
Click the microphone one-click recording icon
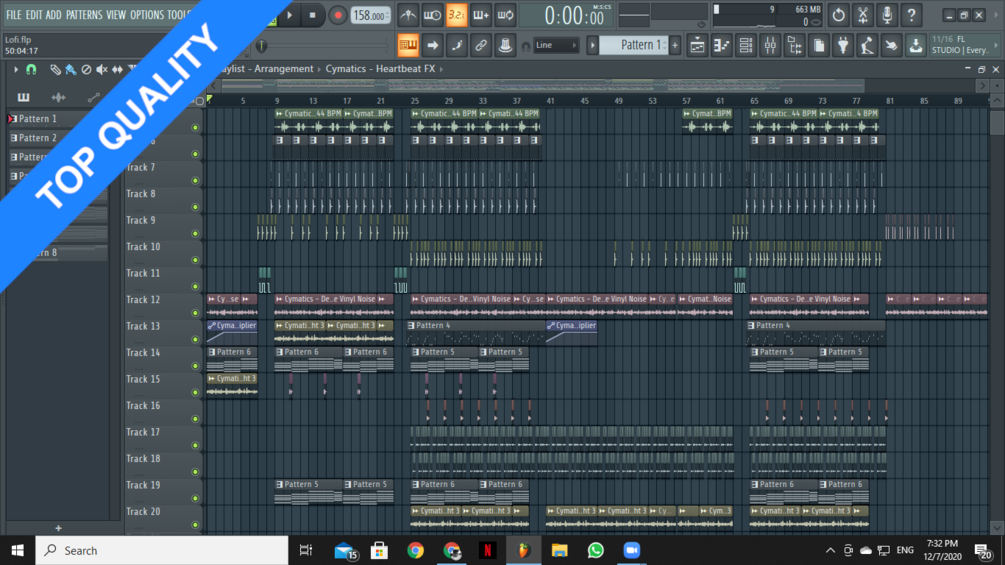click(887, 15)
